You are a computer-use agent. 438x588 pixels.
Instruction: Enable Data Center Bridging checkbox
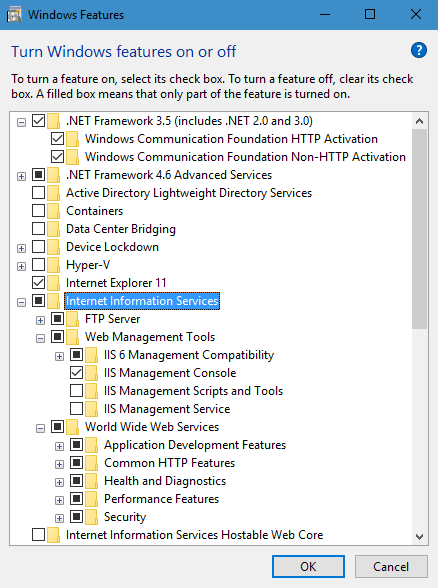click(x=38, y=229)
